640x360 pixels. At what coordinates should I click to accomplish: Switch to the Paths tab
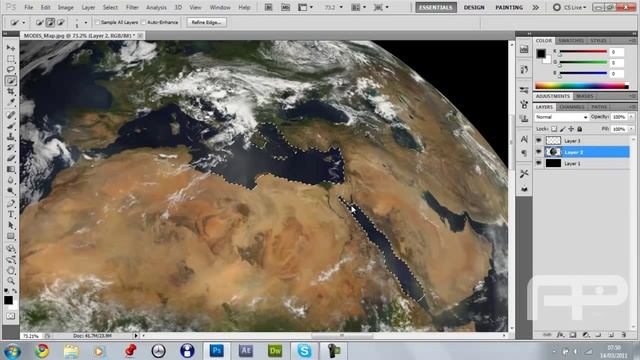(599, 107)
